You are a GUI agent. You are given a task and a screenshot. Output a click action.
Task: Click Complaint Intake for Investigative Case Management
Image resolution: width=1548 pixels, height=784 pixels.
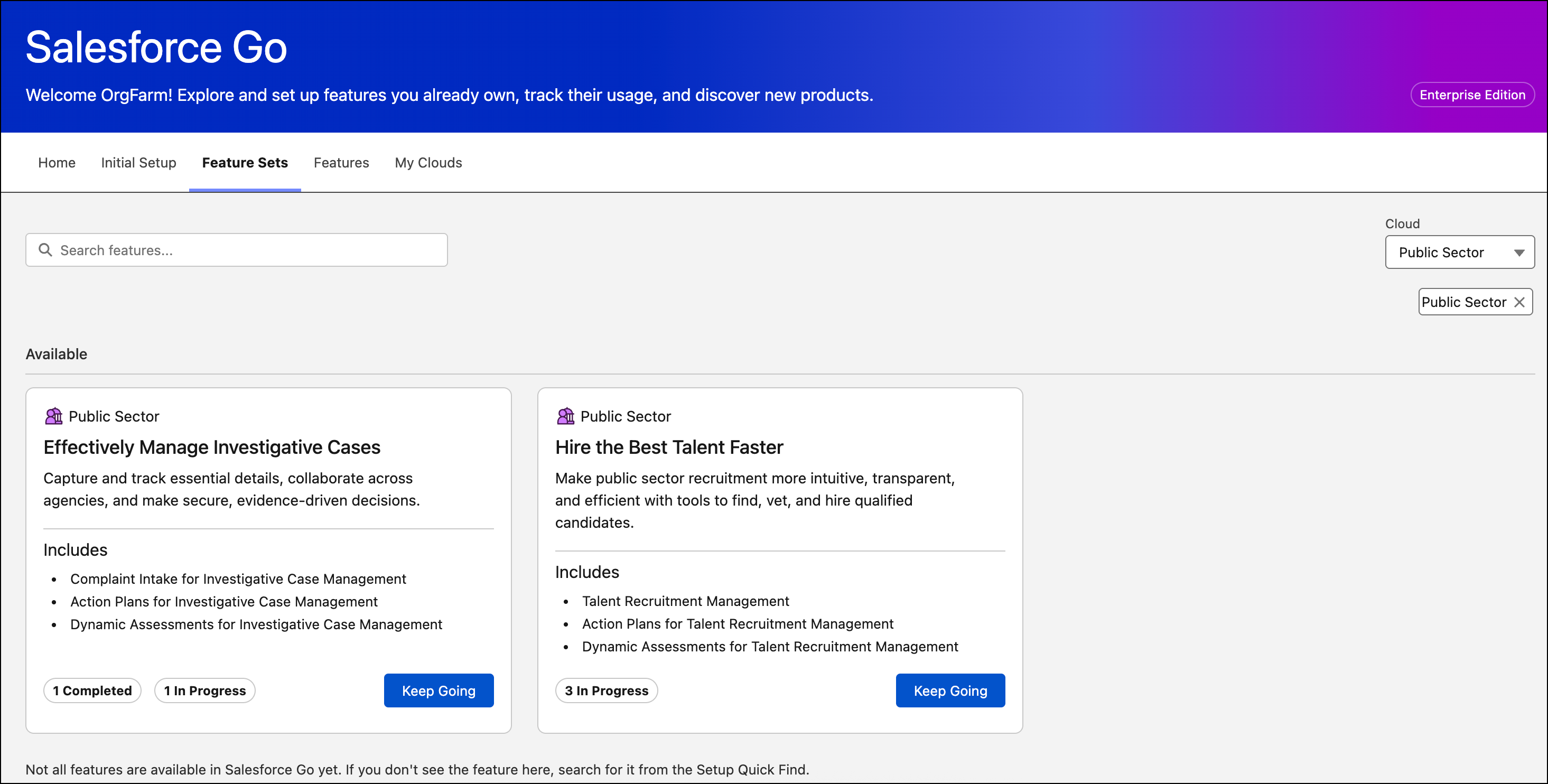click(238, 578)
